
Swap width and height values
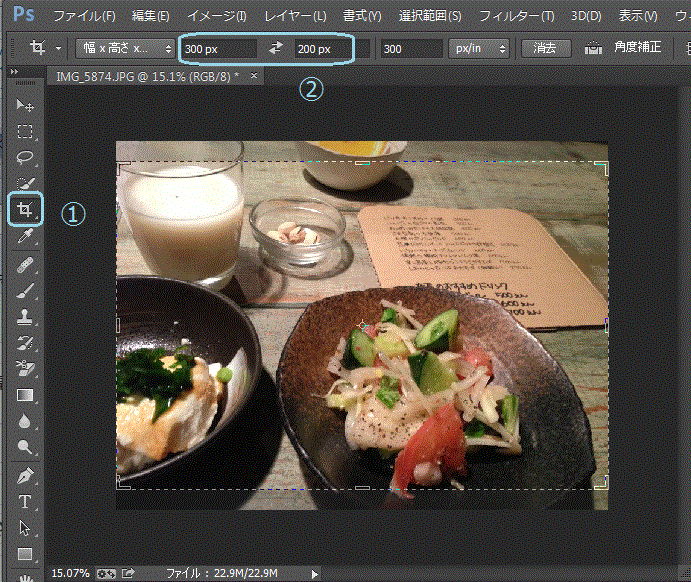276,48
